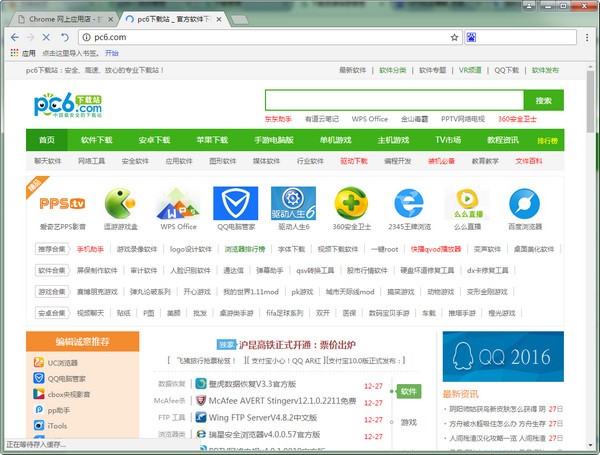
Task: Click the QQ下载 top link
Action: click(x=507, y=70)
